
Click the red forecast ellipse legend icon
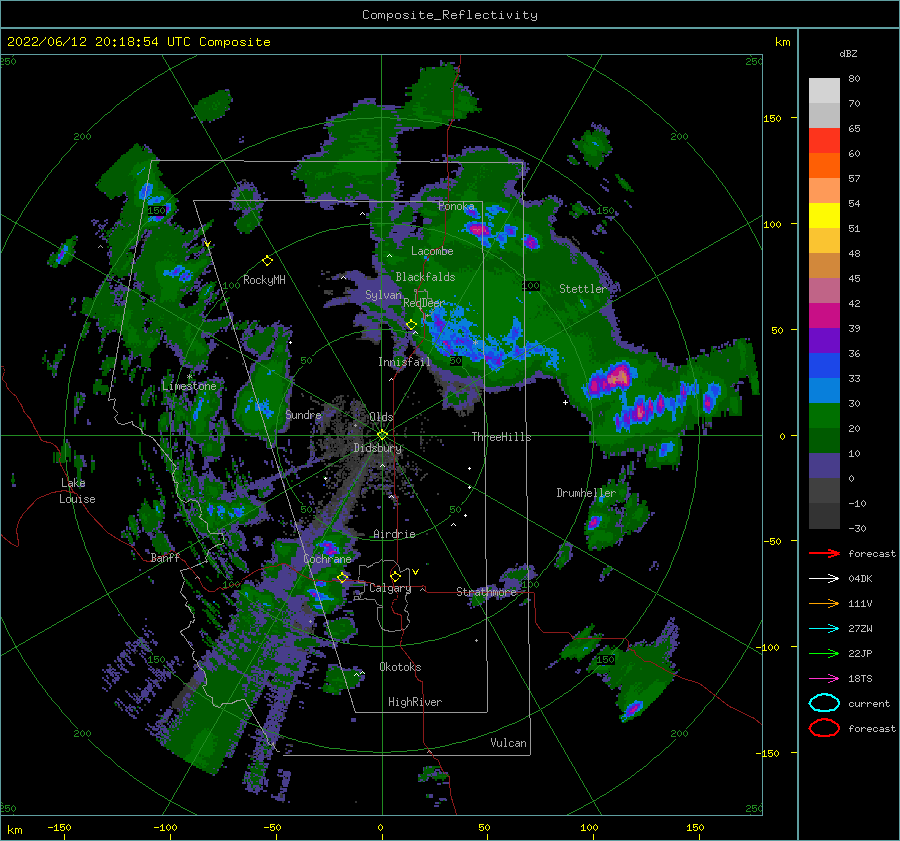point(824,728)
